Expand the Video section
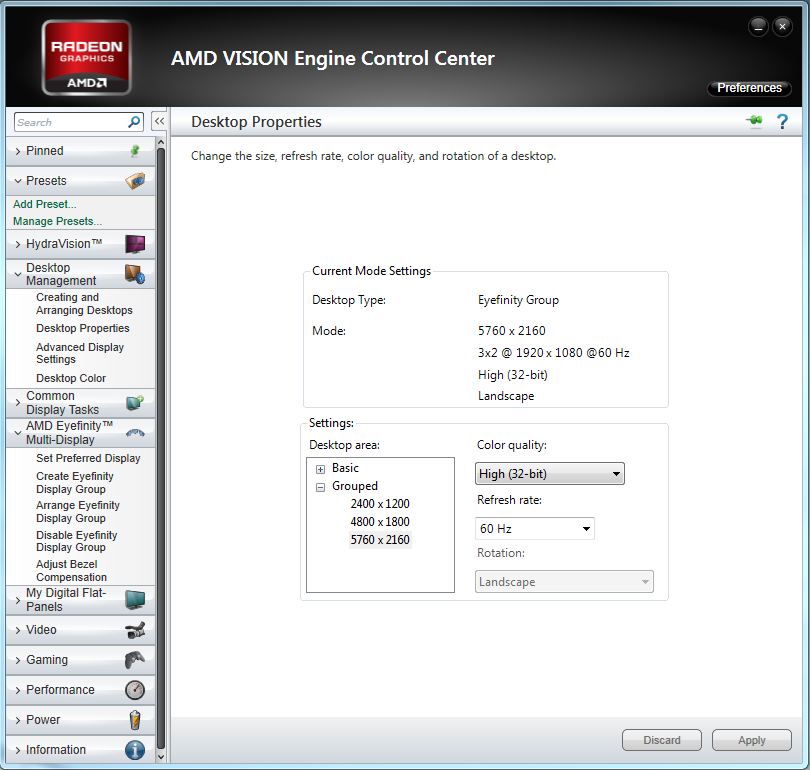 (18, 630)
